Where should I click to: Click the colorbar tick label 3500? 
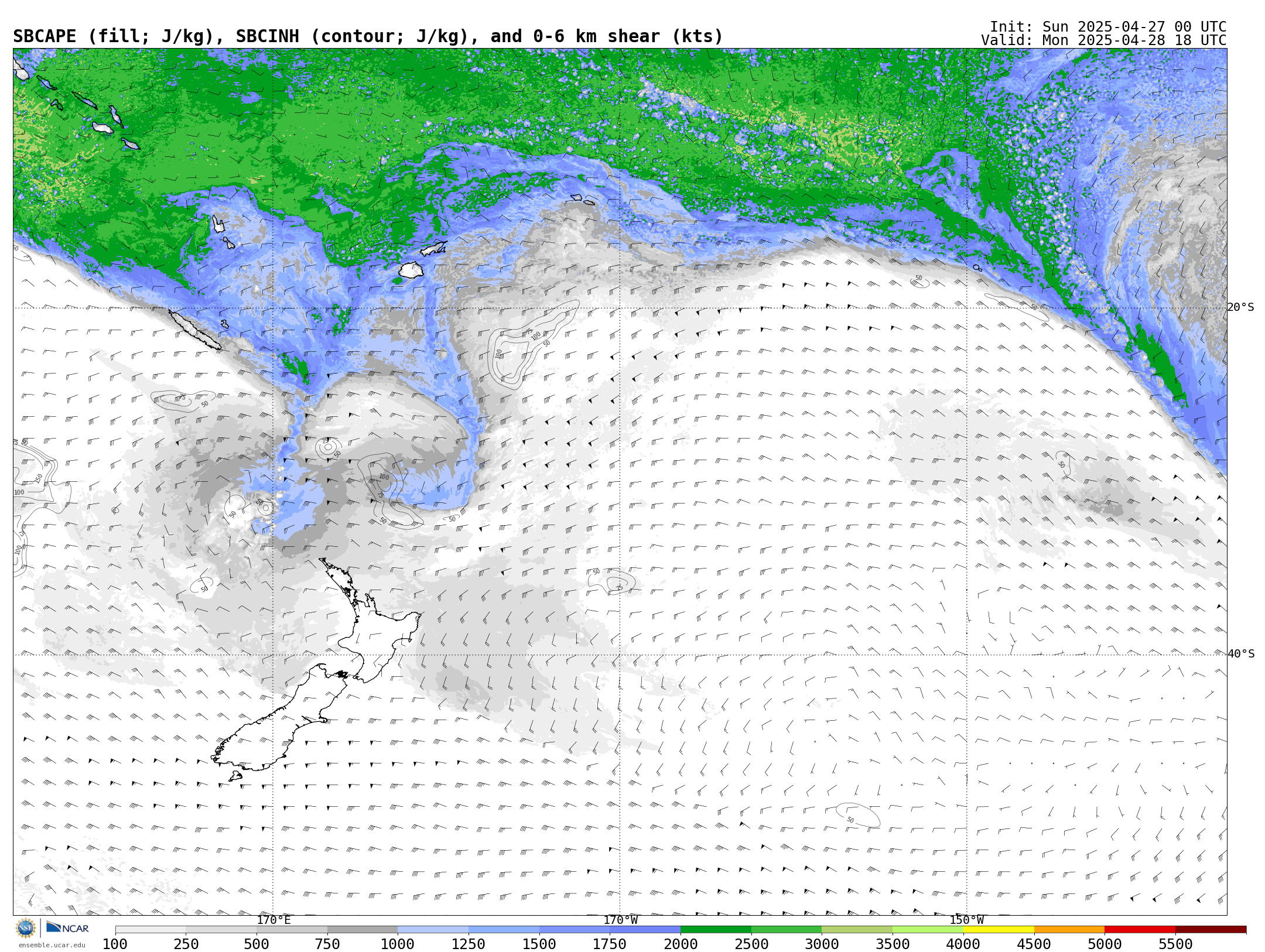(x=893, y=944)
